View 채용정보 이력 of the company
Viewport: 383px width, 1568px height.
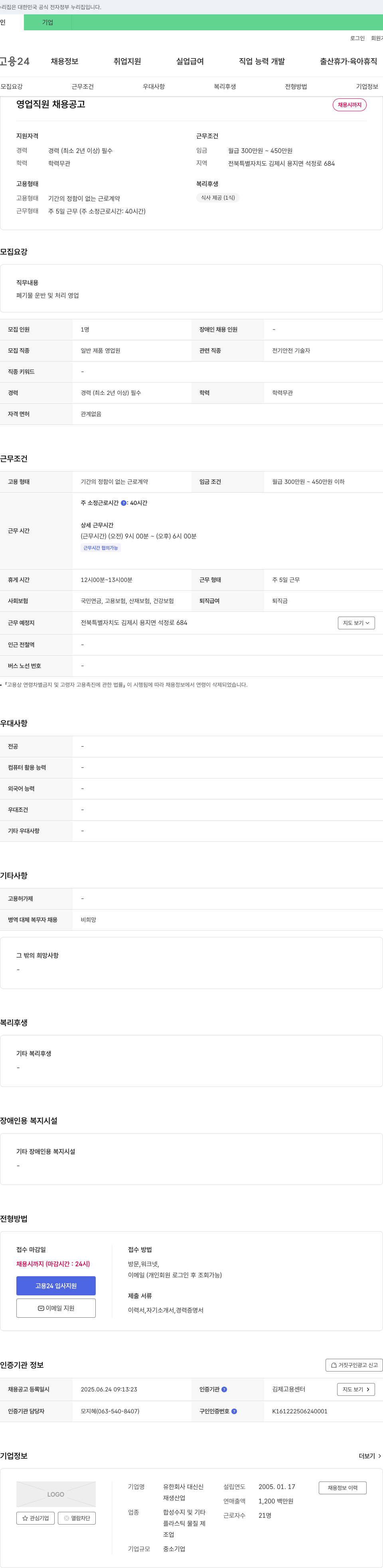pyautogui.click(x=342, y=1487)
